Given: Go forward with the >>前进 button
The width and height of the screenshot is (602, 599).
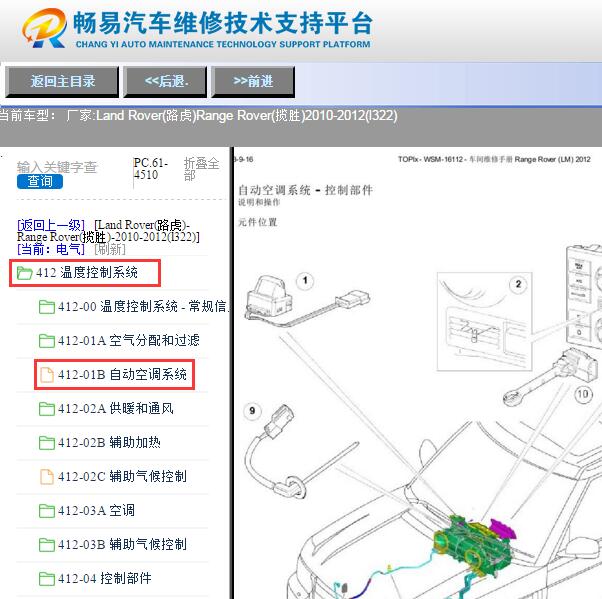Looking at the screenshot, I should point(253,81).
